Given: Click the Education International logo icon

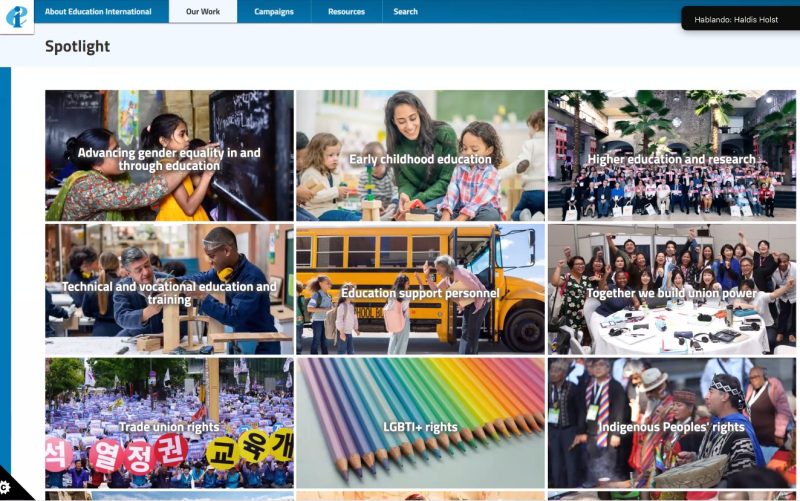Looking at the screenshot, I should tap(17, 17).
